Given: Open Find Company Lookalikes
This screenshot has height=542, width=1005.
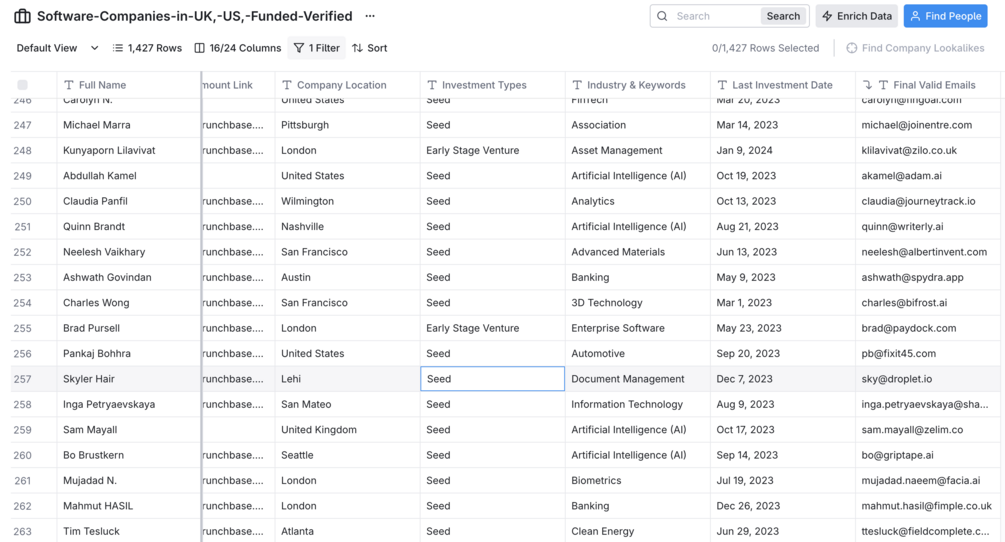Looking at the screenshot, I should click(914, 48).
